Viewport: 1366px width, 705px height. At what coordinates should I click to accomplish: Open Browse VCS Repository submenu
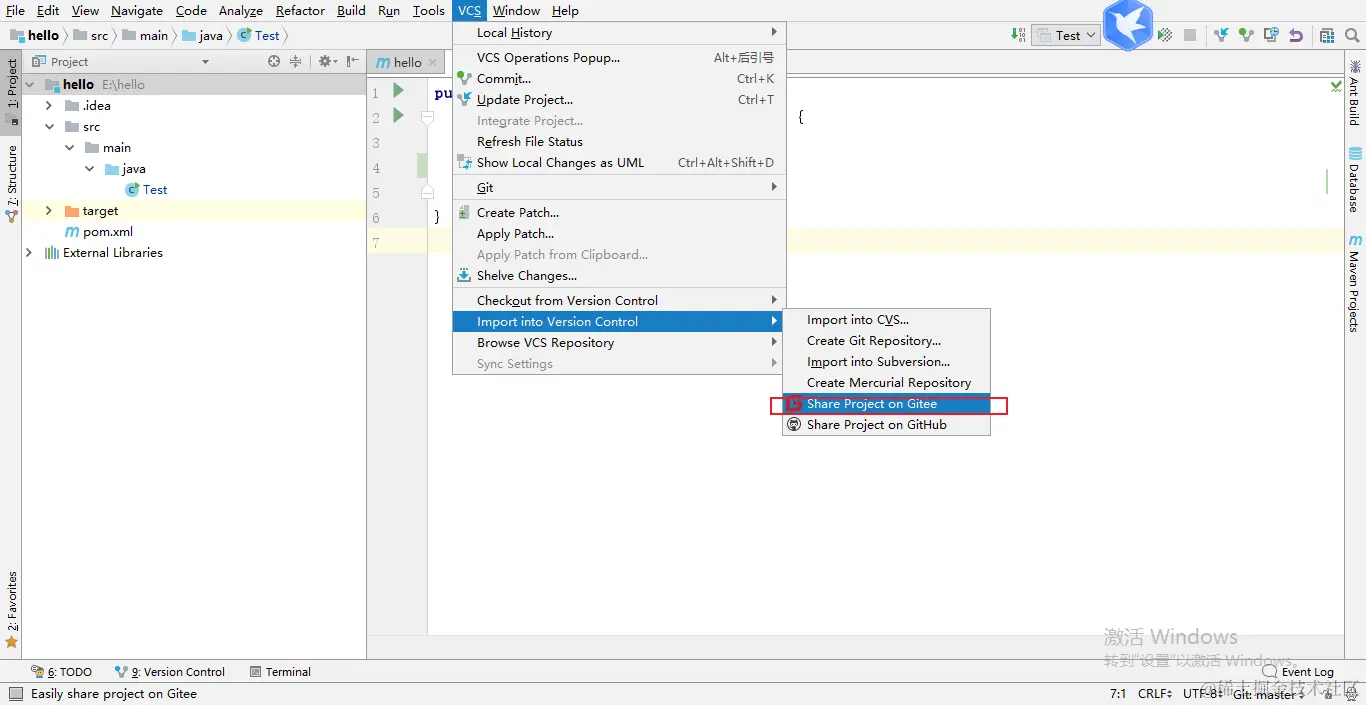619,343
